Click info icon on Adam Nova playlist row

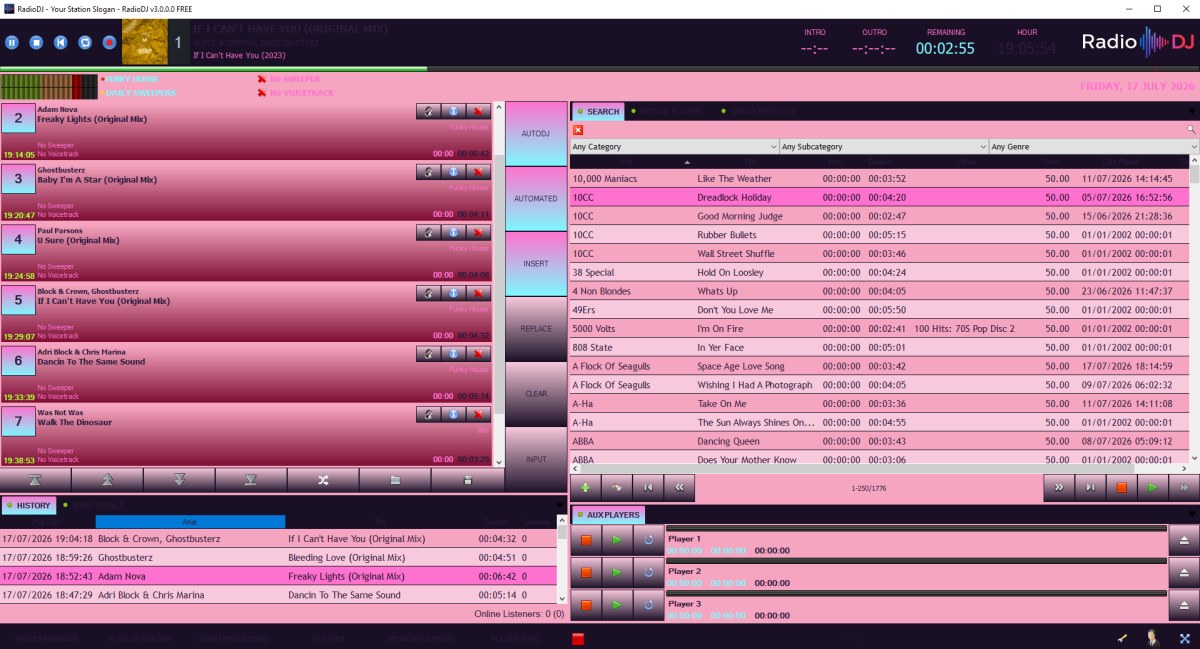(x=453, y=112)
